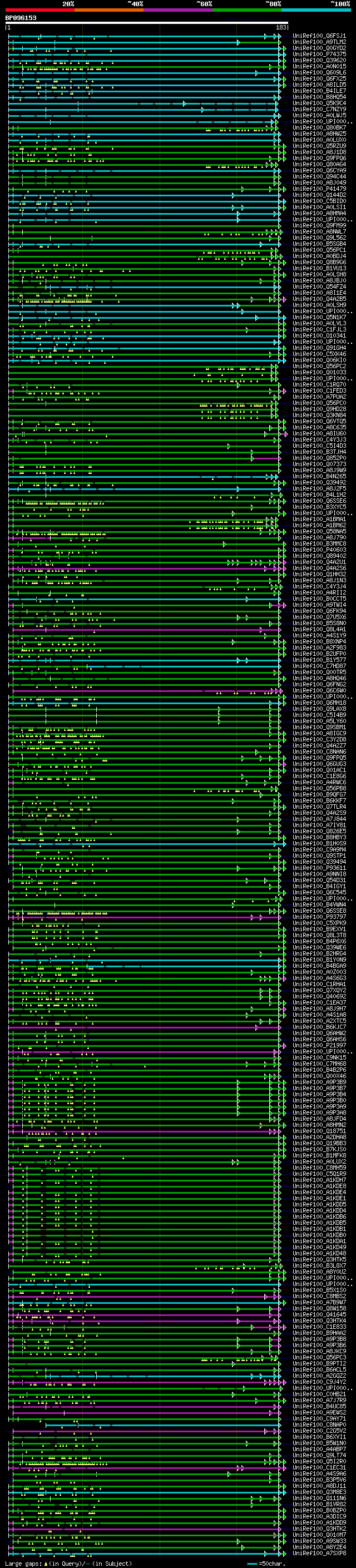Image resolution: width=356 pixels, height=1568 pixels.
Task: Select hit label UniRef100_C1E8G6
Action: [x=319, y=776]
